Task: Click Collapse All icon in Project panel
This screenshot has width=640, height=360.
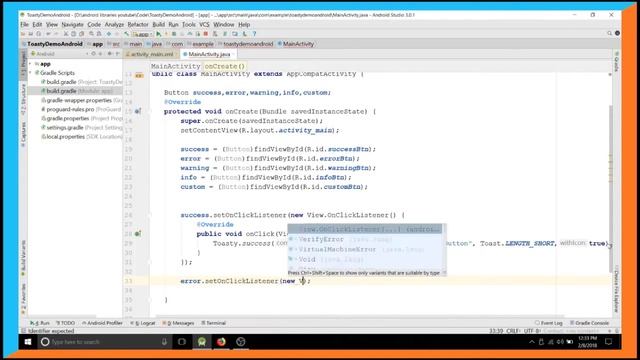Action: (x=100, y=53)
